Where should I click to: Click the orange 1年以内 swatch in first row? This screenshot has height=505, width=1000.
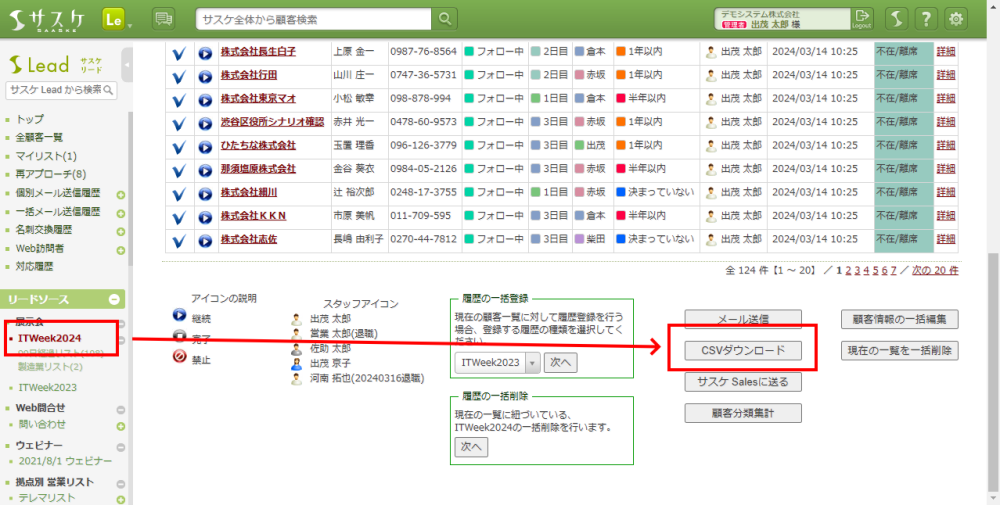pos(620,52)
